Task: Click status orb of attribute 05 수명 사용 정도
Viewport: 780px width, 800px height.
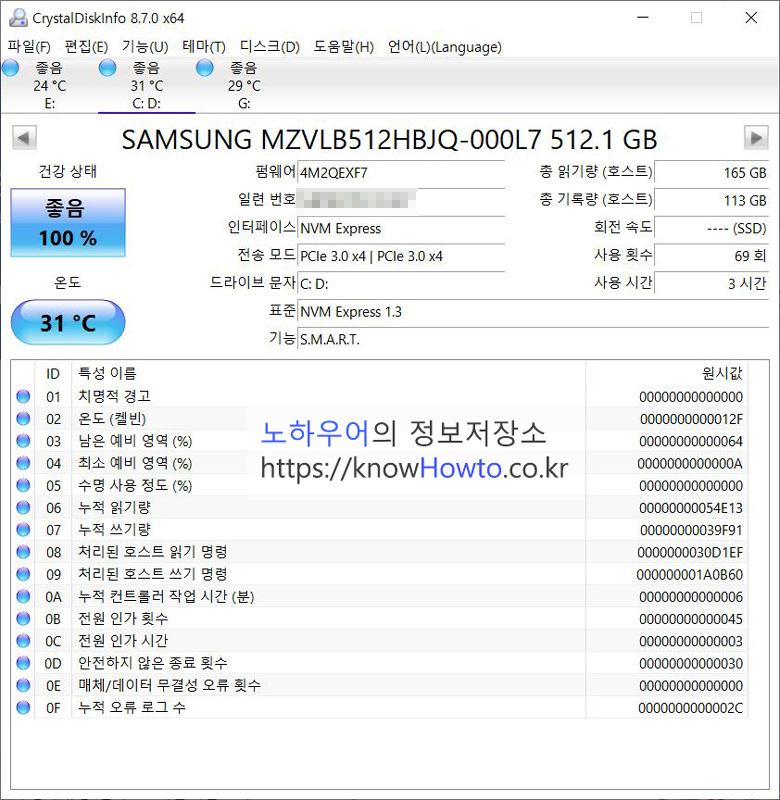Action: tap(23, 485)
